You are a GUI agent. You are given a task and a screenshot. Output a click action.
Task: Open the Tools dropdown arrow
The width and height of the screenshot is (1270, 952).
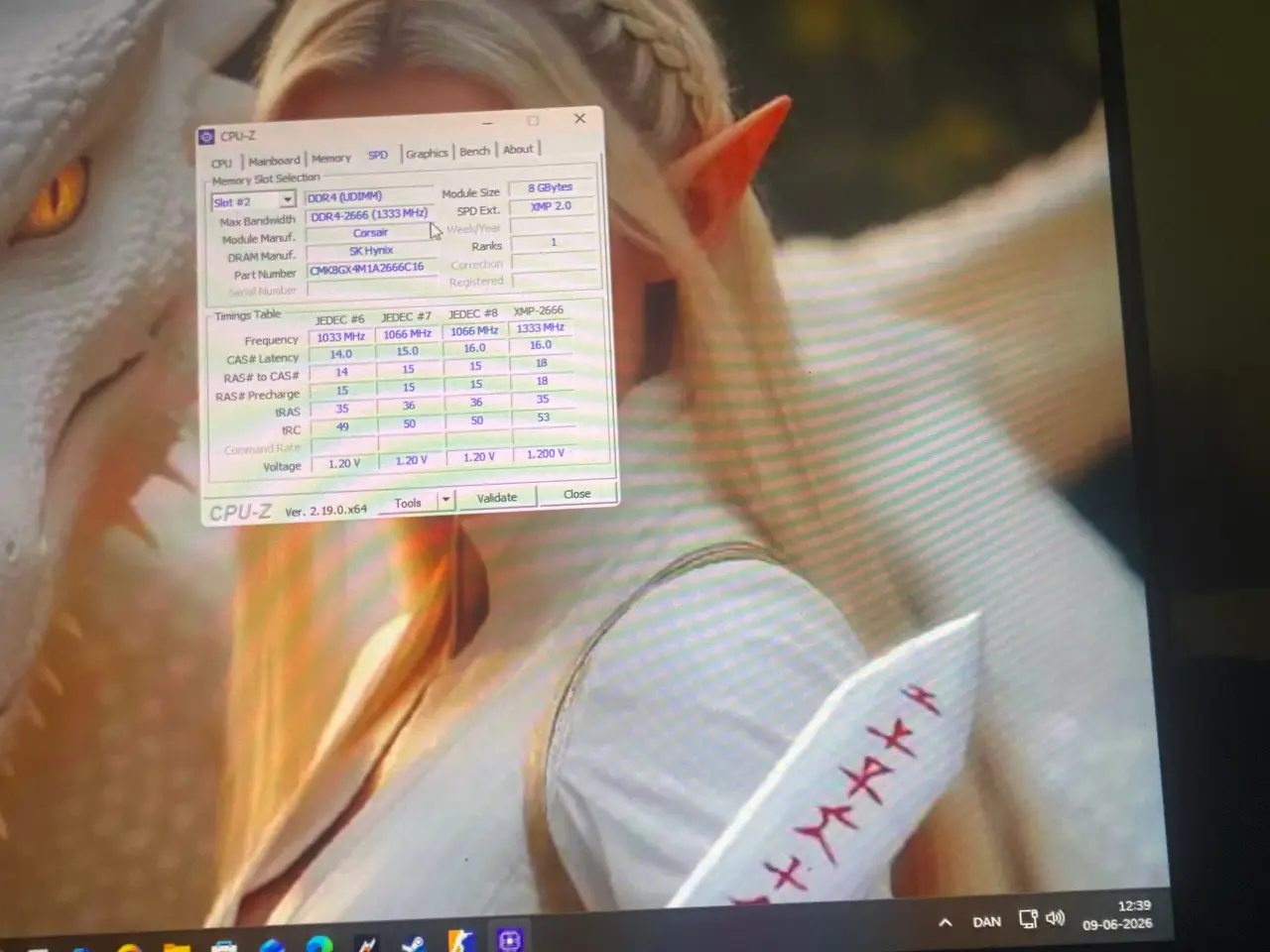pyautogui.click(x=445, y=500)
